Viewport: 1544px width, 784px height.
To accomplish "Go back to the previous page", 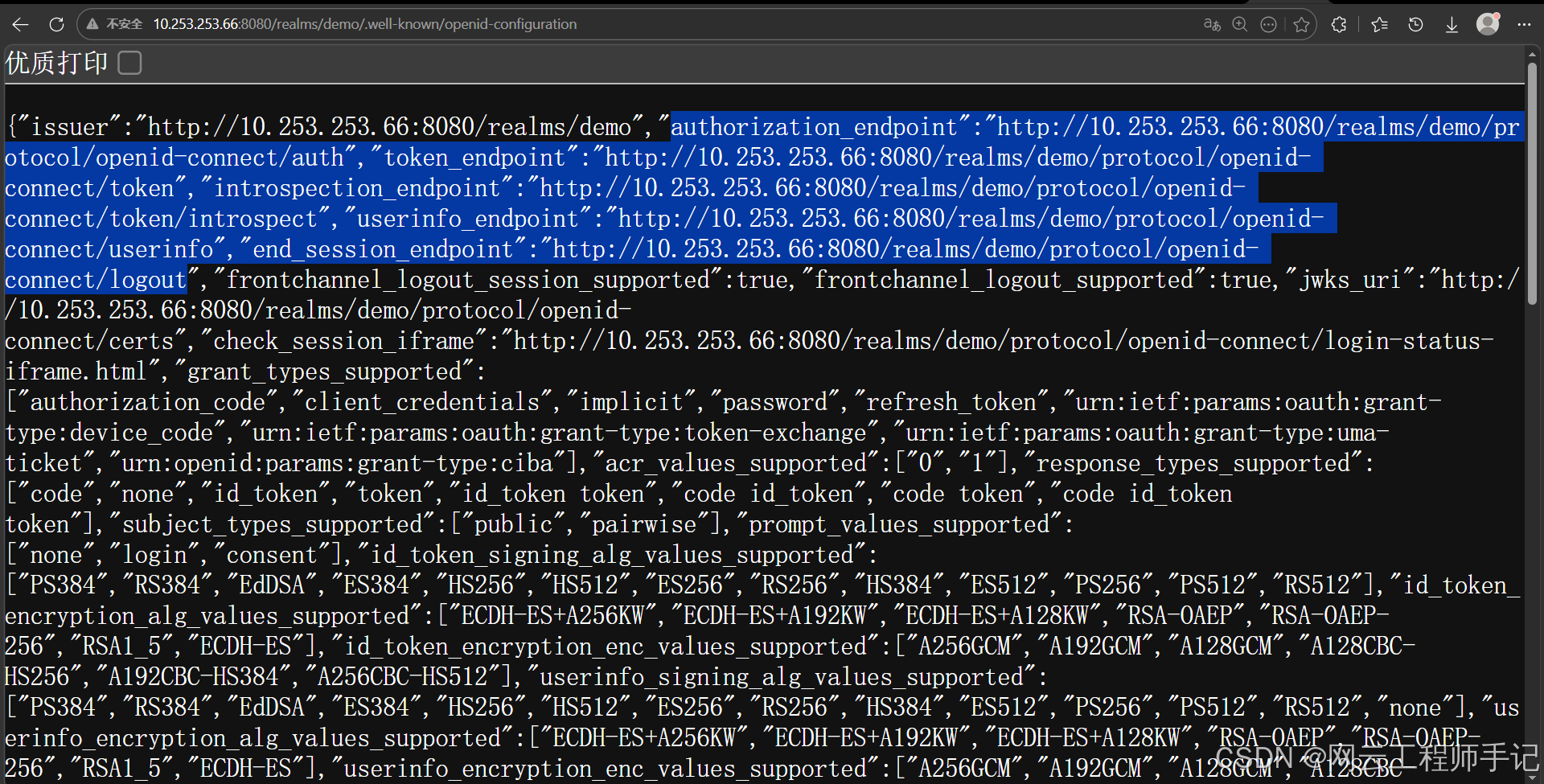I will tap(20, 24).
